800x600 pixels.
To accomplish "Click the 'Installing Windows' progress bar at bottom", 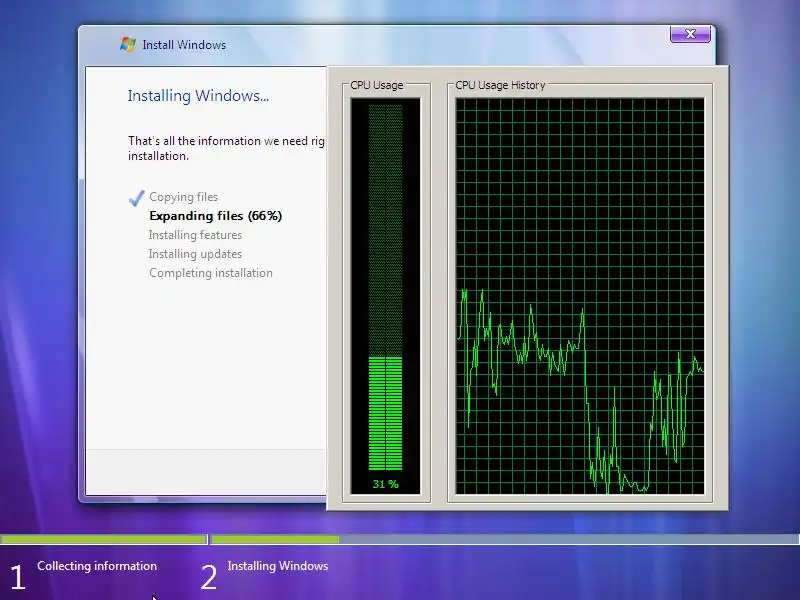I will click(505, 539).
